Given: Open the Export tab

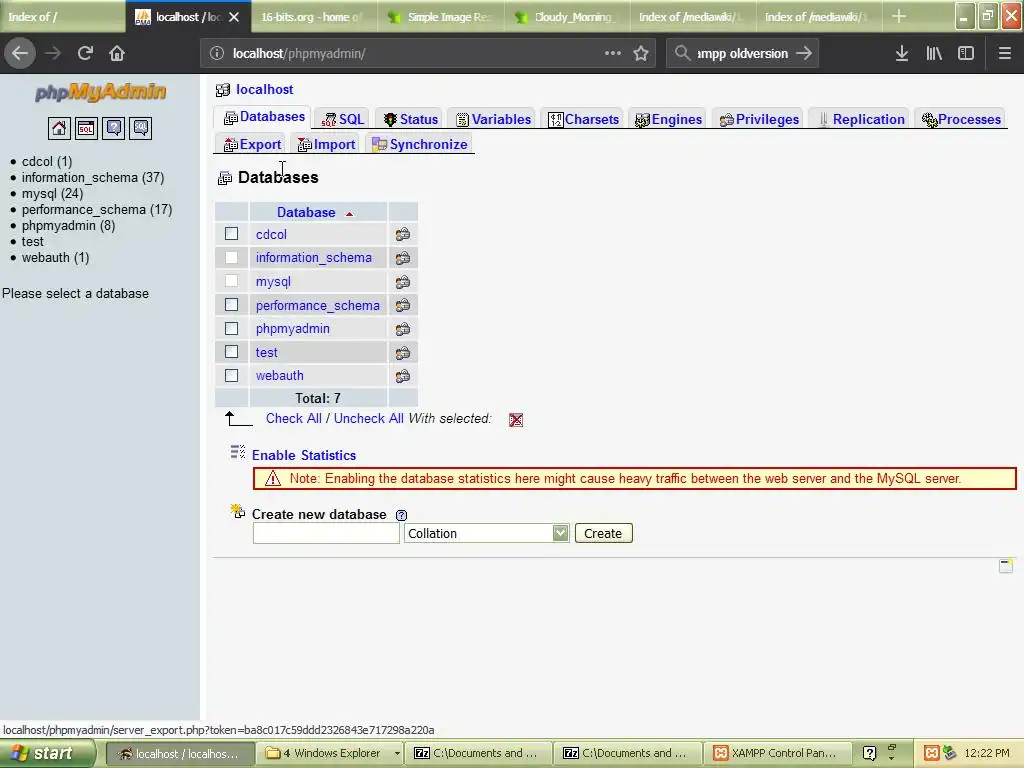Looking at the screenshot, I should pyautogui.click(x=252, y=144).
